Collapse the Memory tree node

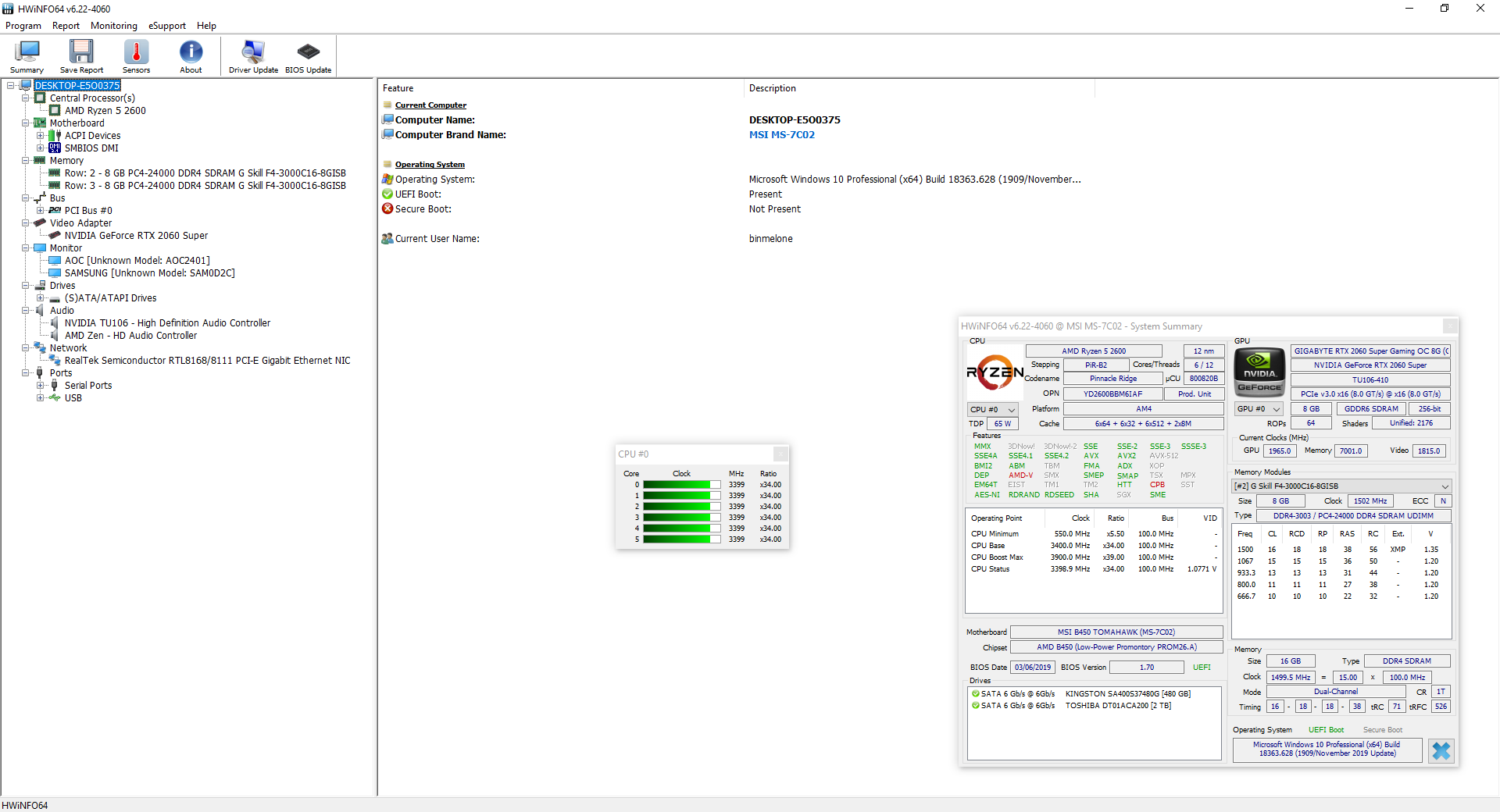[x=26, y=161]
